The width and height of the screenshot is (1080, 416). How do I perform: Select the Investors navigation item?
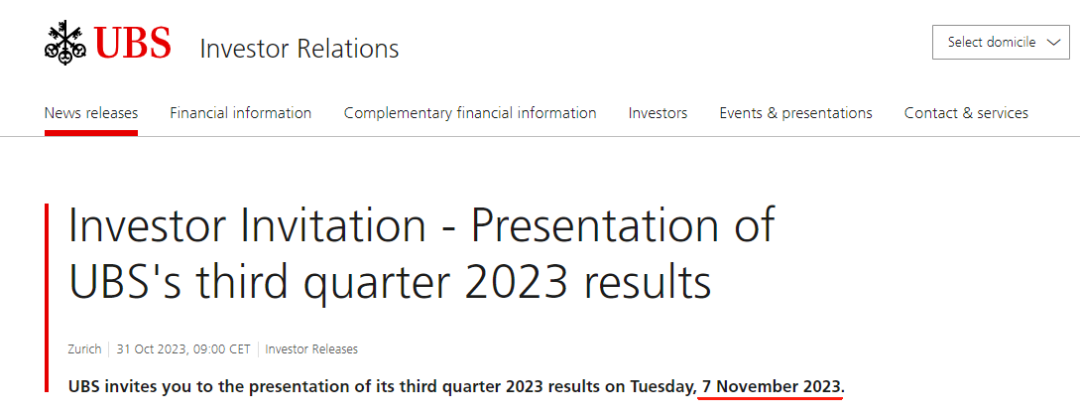click(x=658, y=112)
